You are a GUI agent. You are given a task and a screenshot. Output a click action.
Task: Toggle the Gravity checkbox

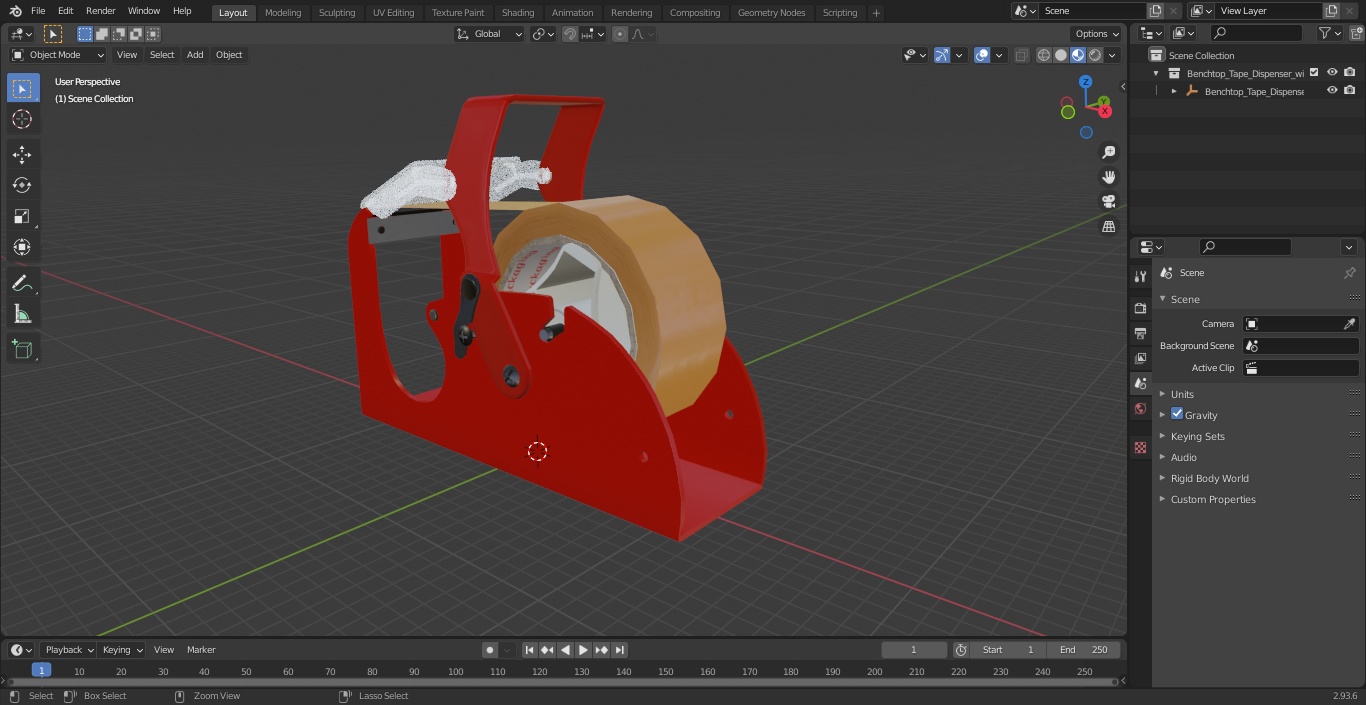(1177, 414)
